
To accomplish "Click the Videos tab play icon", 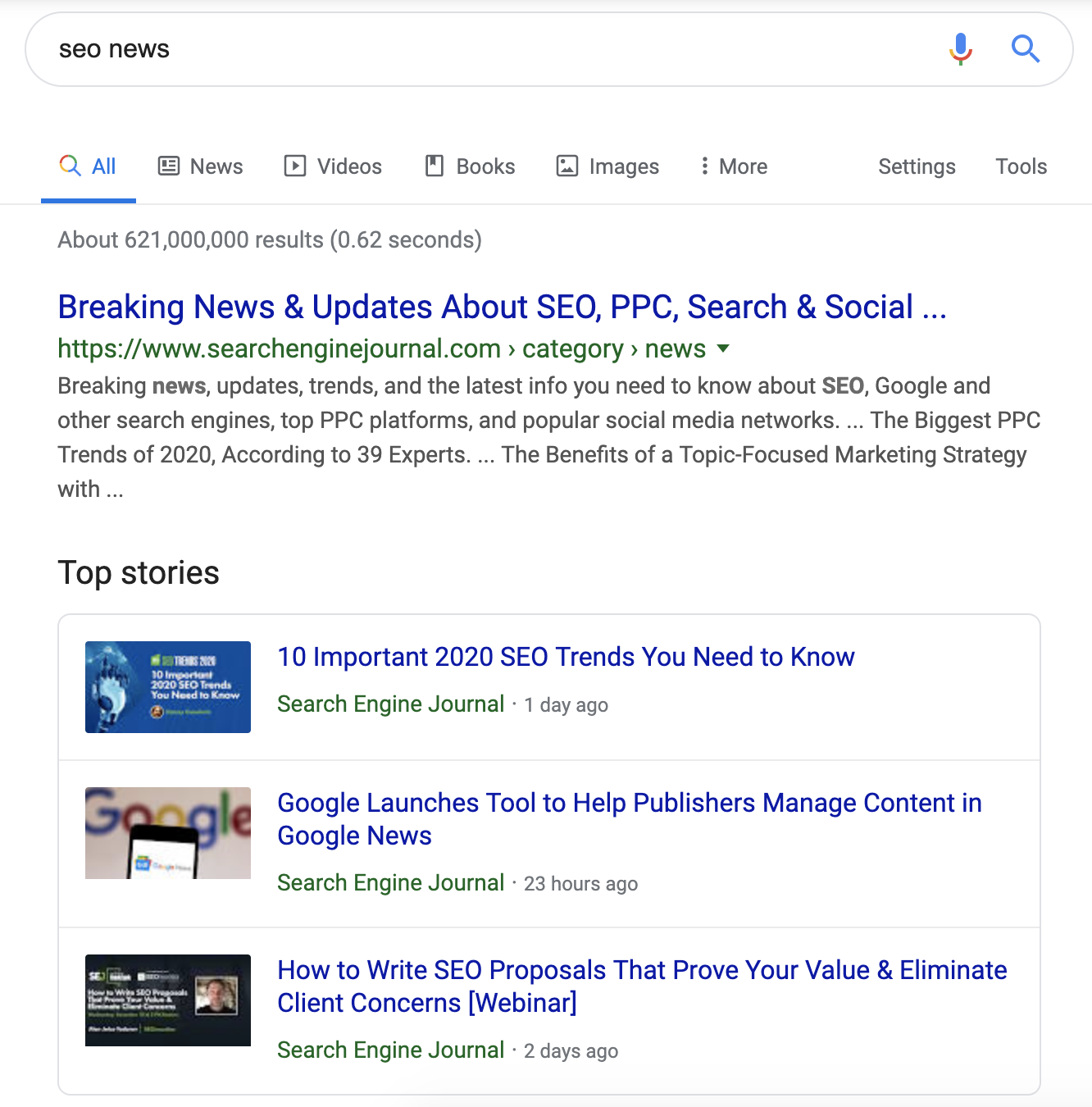I will 295,166.
